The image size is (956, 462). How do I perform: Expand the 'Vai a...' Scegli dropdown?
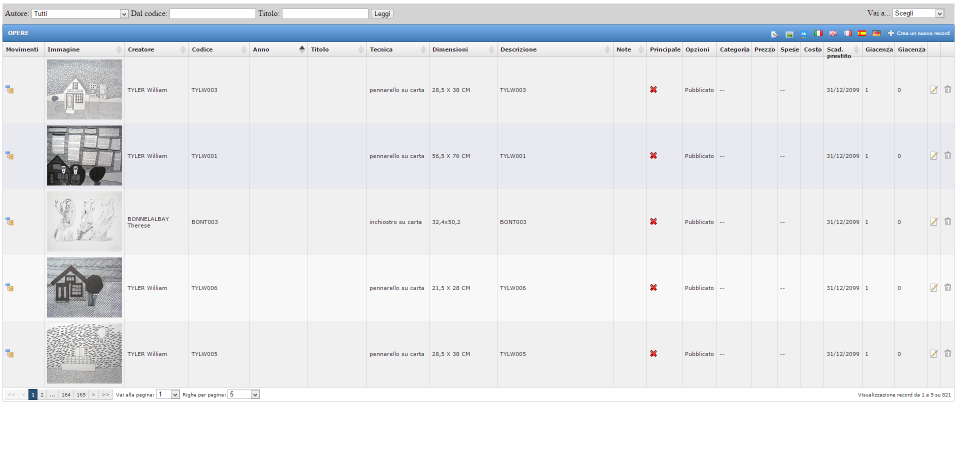point(918,14)
